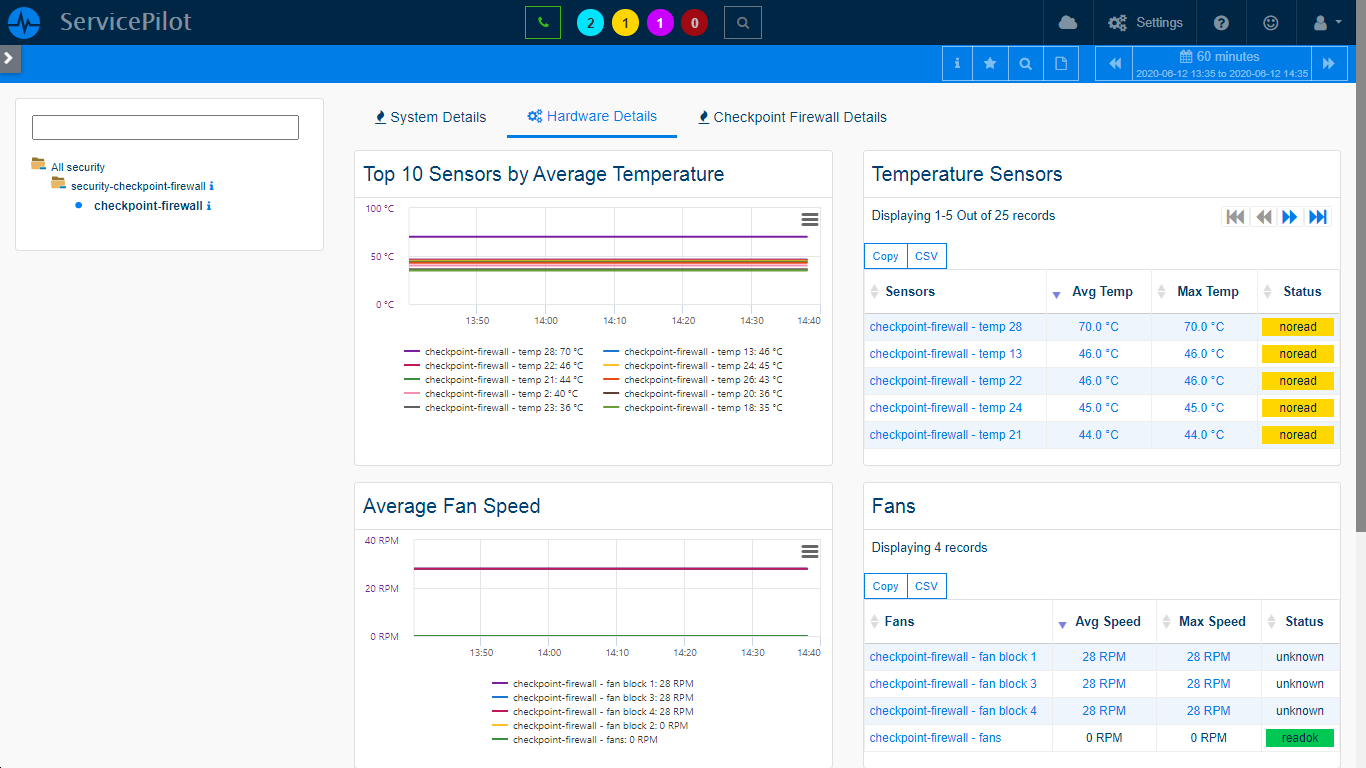Viewport: 1366px width, 768px height.
Task: Toggle temp 13 series in temperature chart legend
Action: (x=692, y=352)
